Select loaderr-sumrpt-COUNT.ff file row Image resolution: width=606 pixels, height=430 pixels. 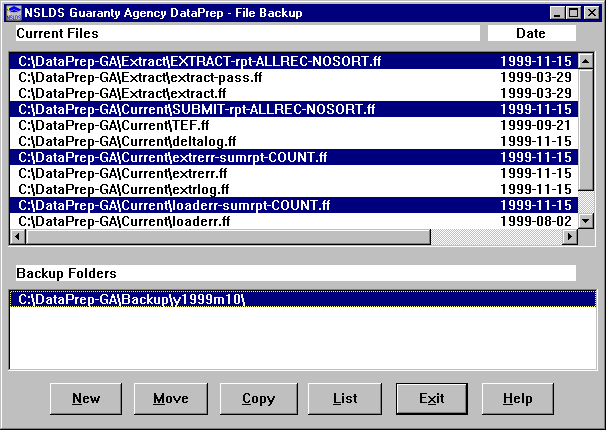(294, 205)
